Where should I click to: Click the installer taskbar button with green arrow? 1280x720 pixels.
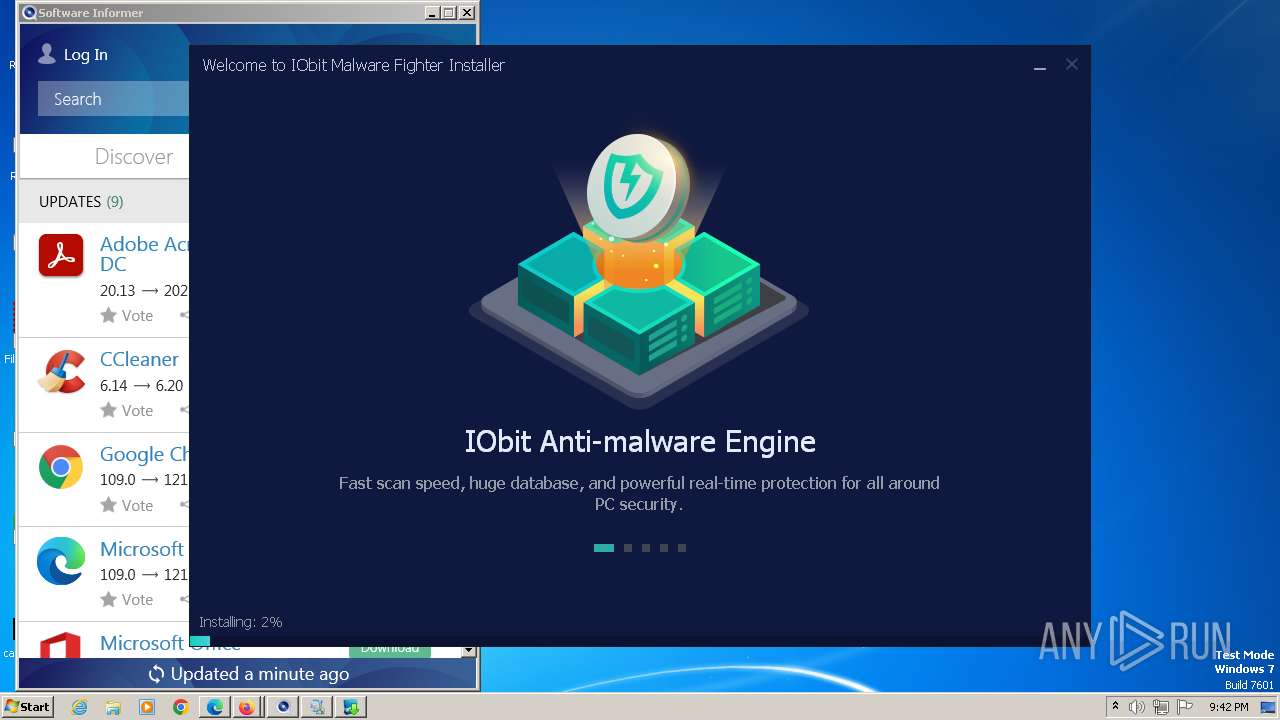tap(351, 707)
